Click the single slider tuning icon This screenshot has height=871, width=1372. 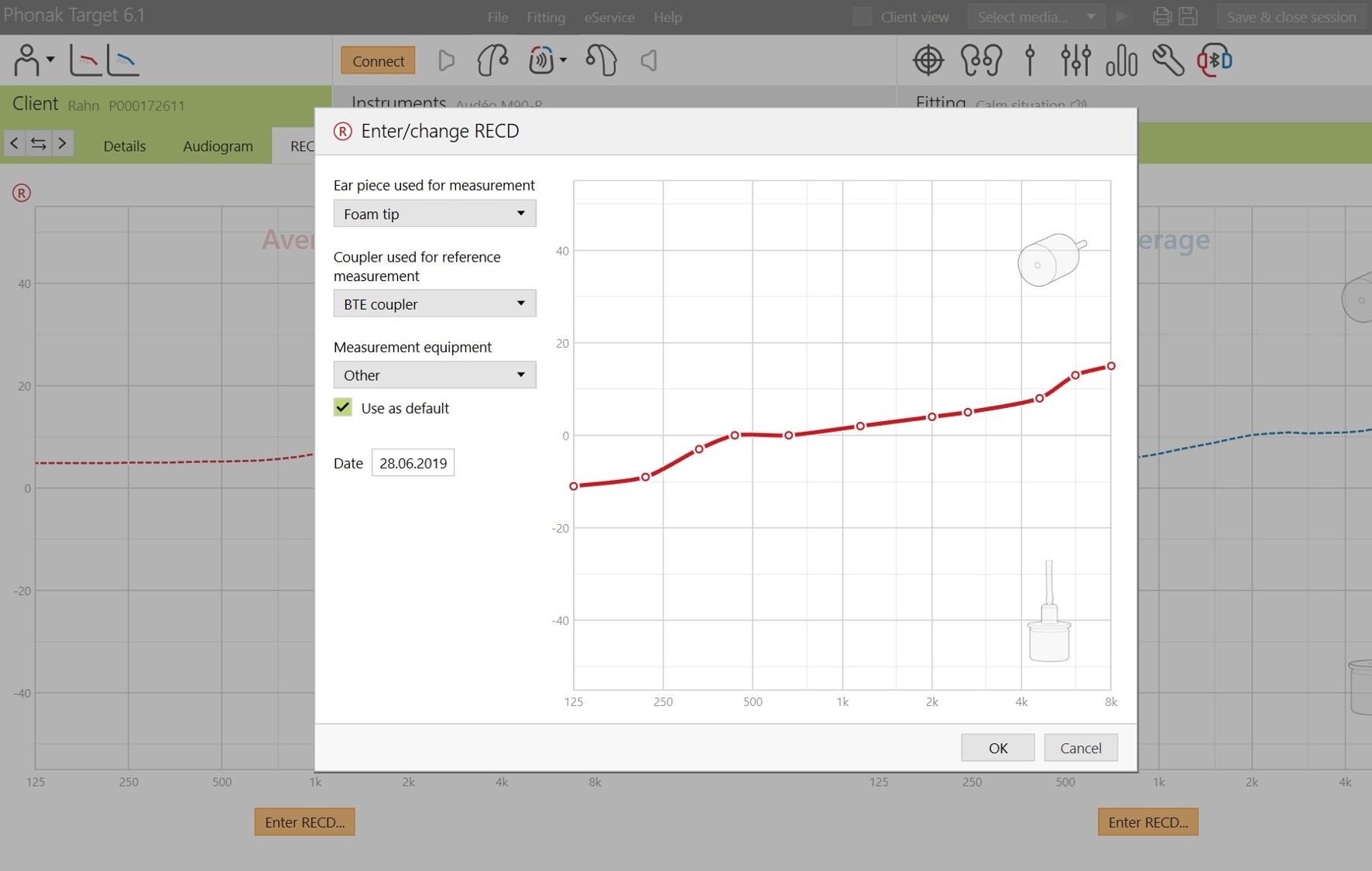[x=1030, y=60]
